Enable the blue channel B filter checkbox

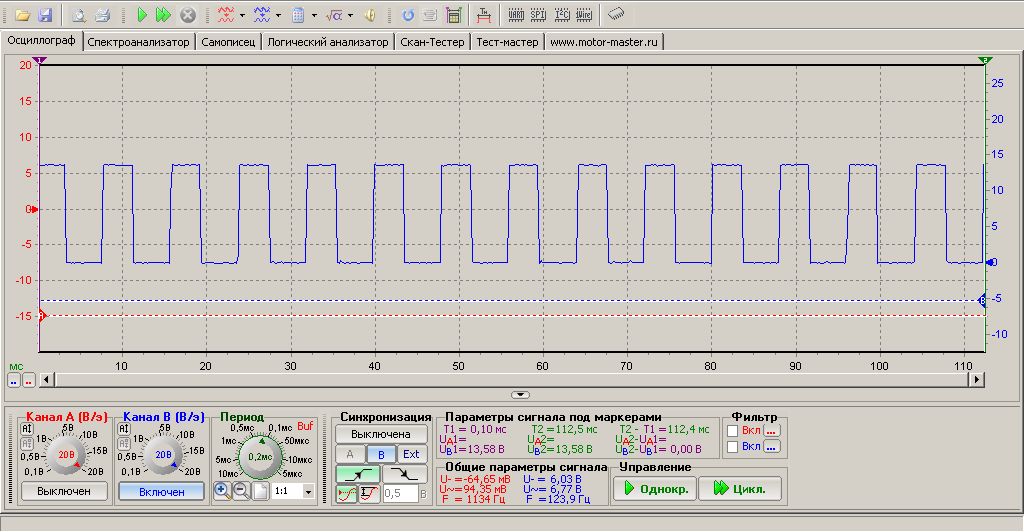point(733,446)
